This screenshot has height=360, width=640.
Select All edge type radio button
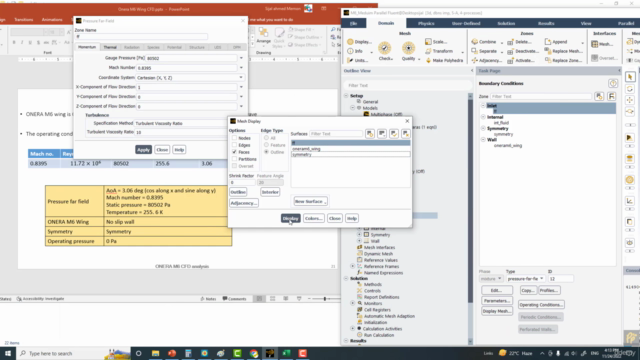[x=267, y=138]
